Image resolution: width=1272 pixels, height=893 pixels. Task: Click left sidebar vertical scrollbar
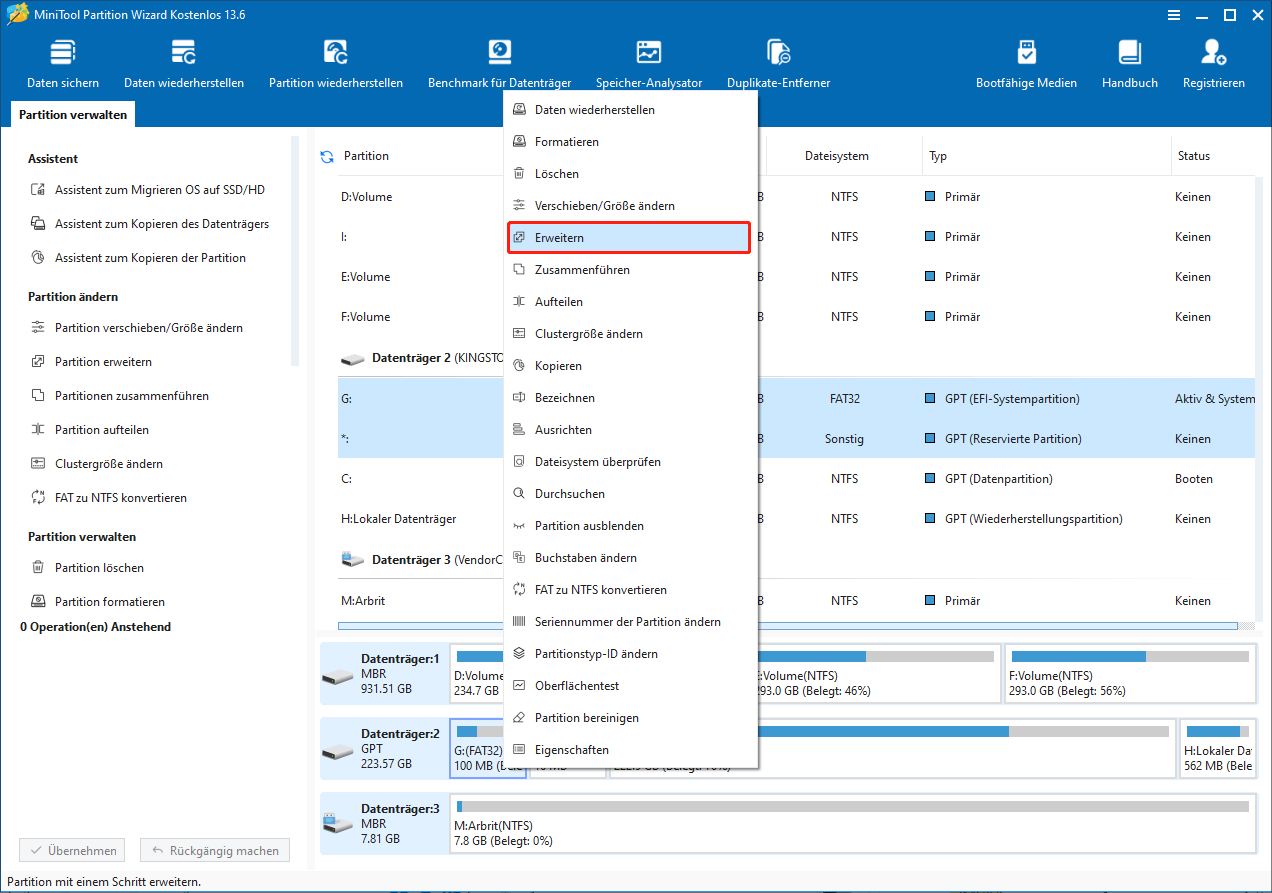(295, 250)
